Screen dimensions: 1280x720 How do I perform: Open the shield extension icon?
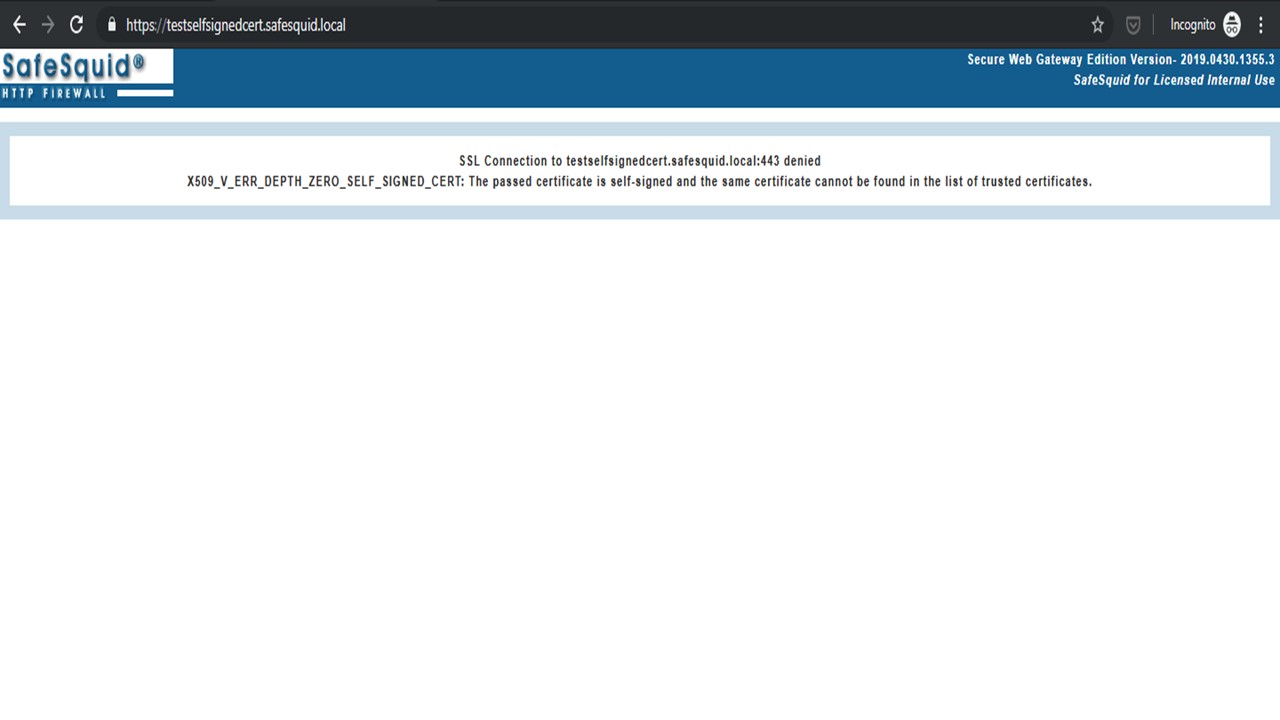tap(1133, 25)
